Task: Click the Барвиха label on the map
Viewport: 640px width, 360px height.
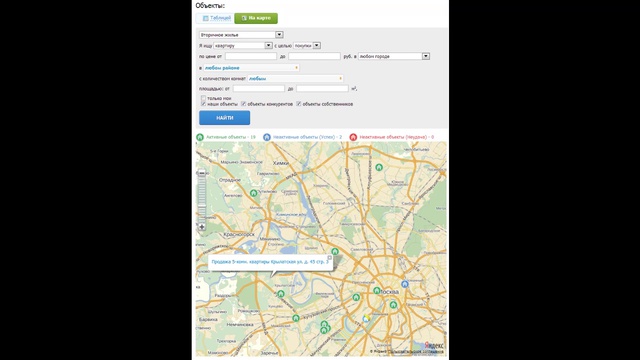Action: click(208, 320)
